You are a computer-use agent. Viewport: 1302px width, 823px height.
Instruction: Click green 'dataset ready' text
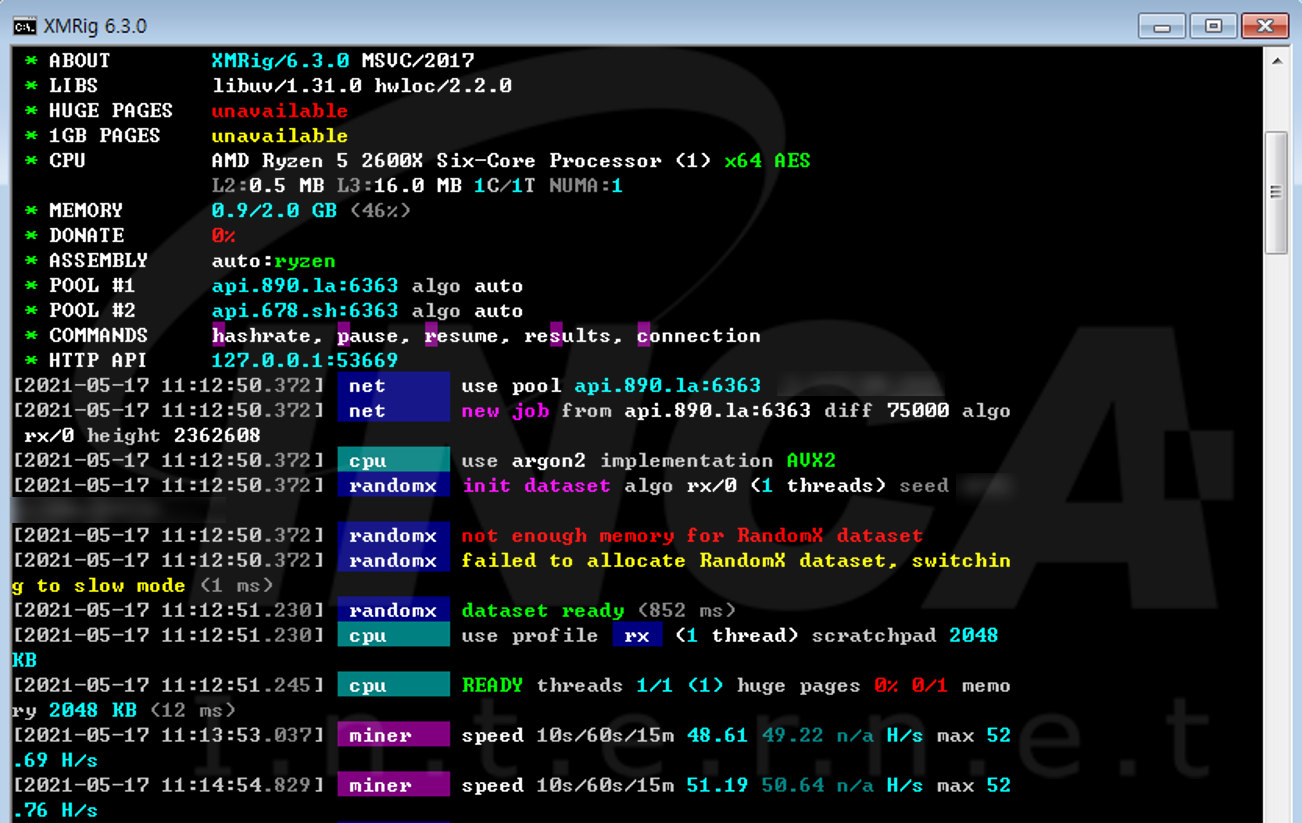coord(542,611)
